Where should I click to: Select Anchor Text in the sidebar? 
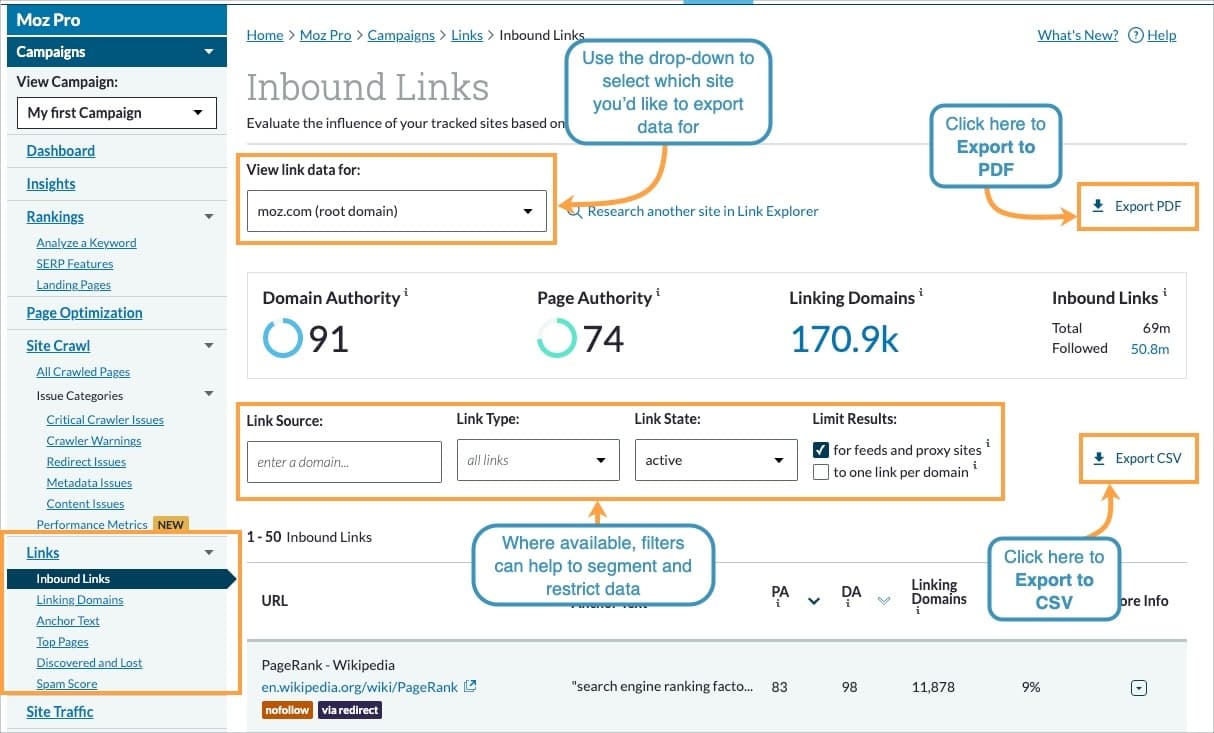[x=67, y=620]
